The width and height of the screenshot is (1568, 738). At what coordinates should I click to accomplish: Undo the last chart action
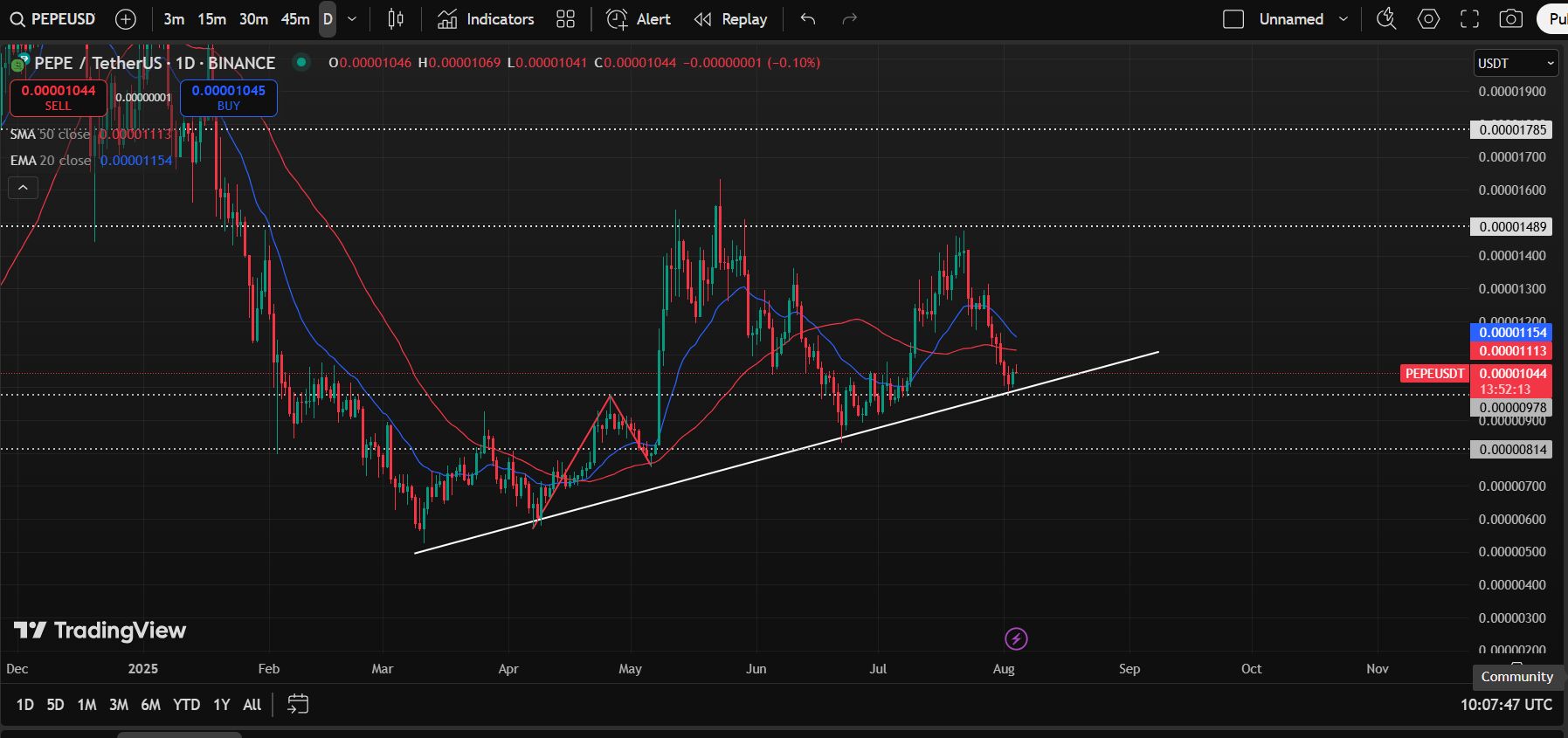click(x=808, y=19)
